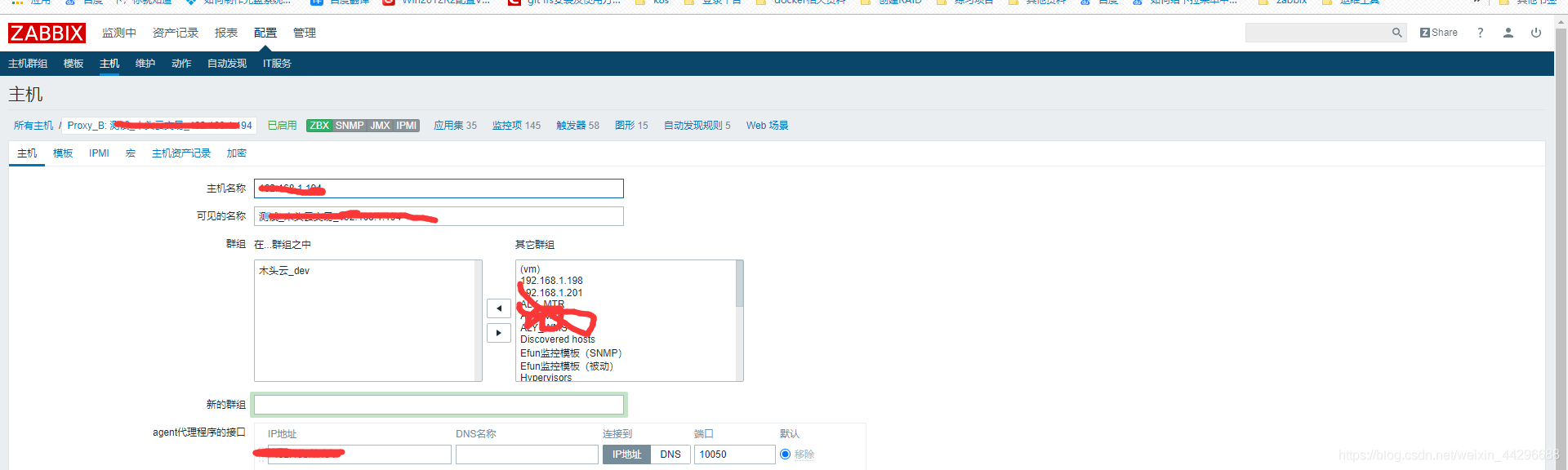This screenshot has height=470, width=1568.
Task: Click the ZABBIX logo
Action: tap(47, 33)
